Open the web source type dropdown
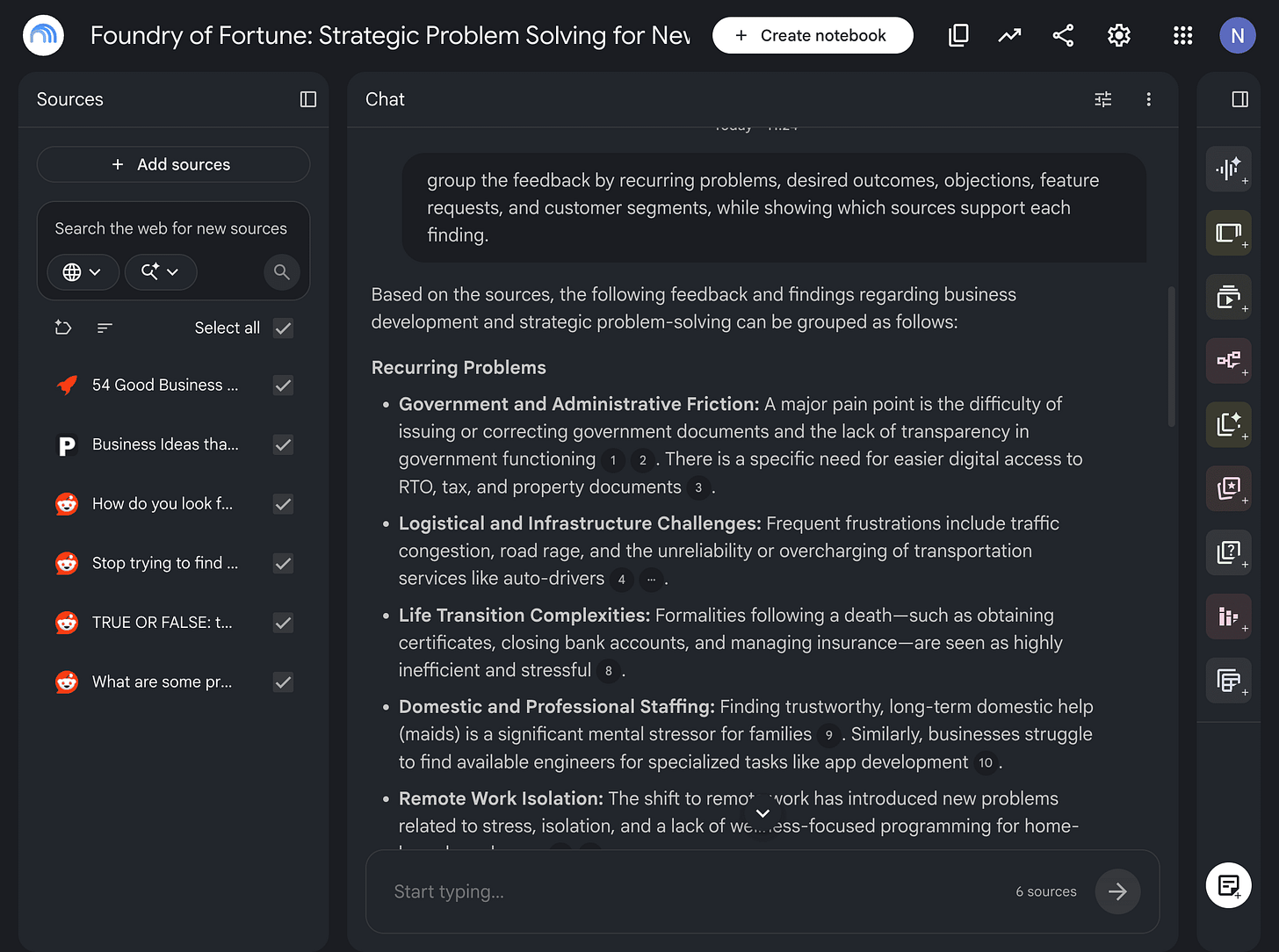This screenshot has height=952, width=1279. click(x=82, y=272)
